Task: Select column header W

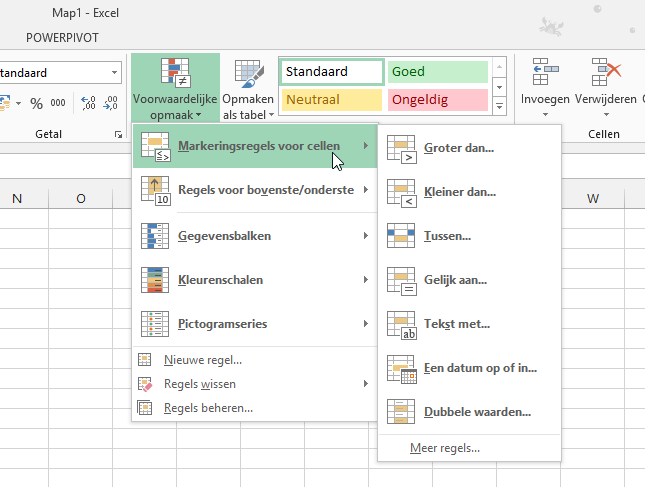Action: (x=592, y=198)
